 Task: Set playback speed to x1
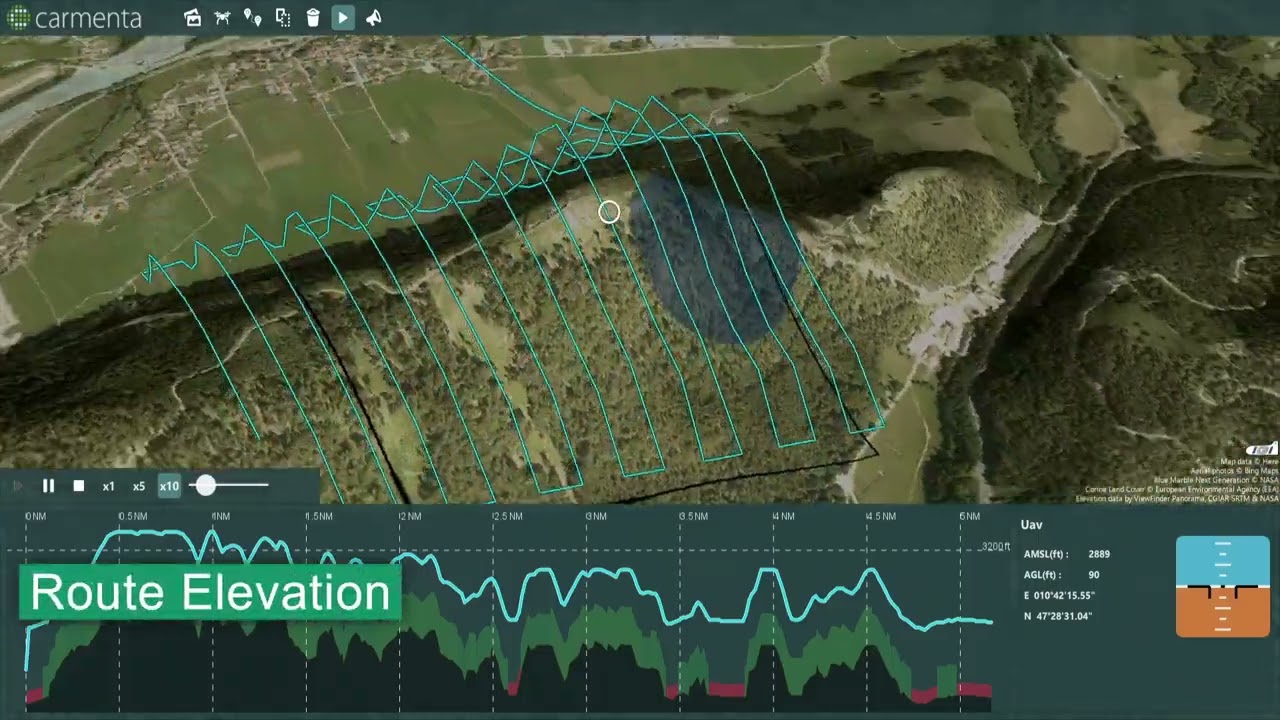click(x=108, y=486)
